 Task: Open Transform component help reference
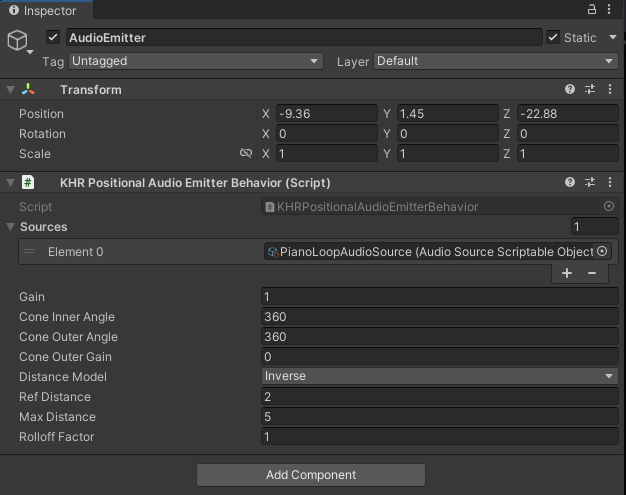pos(570,90)
